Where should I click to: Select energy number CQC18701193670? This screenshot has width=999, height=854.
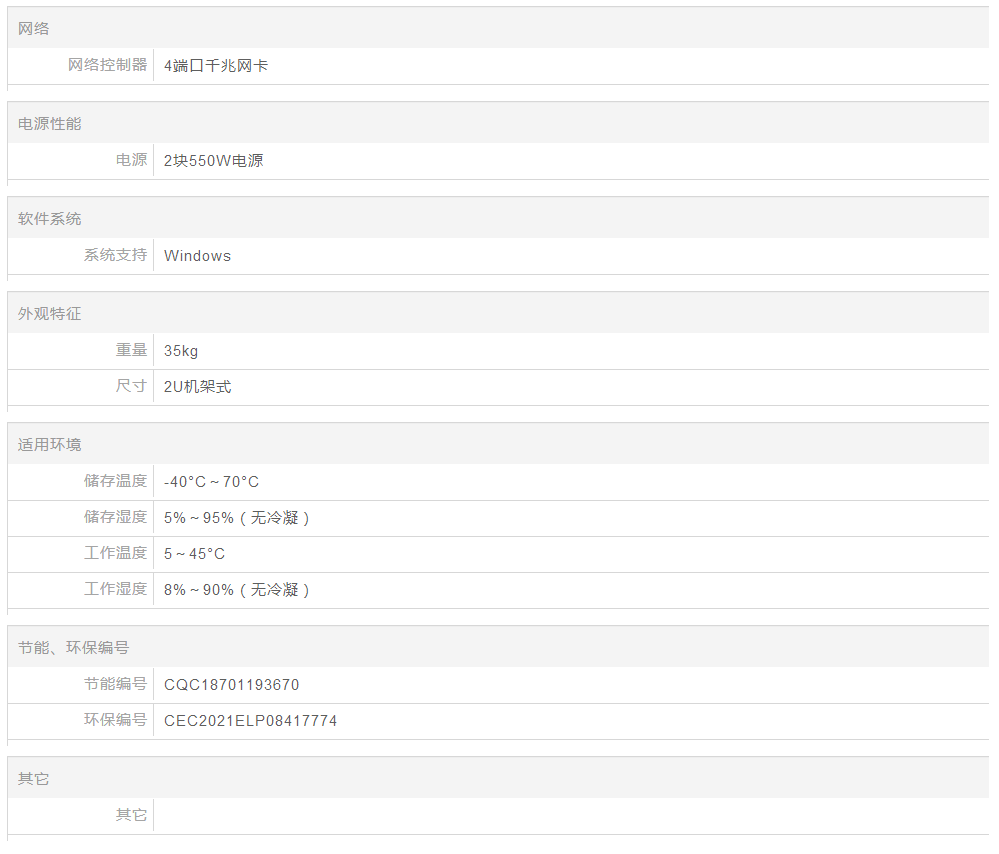click(x=232, y=685)
